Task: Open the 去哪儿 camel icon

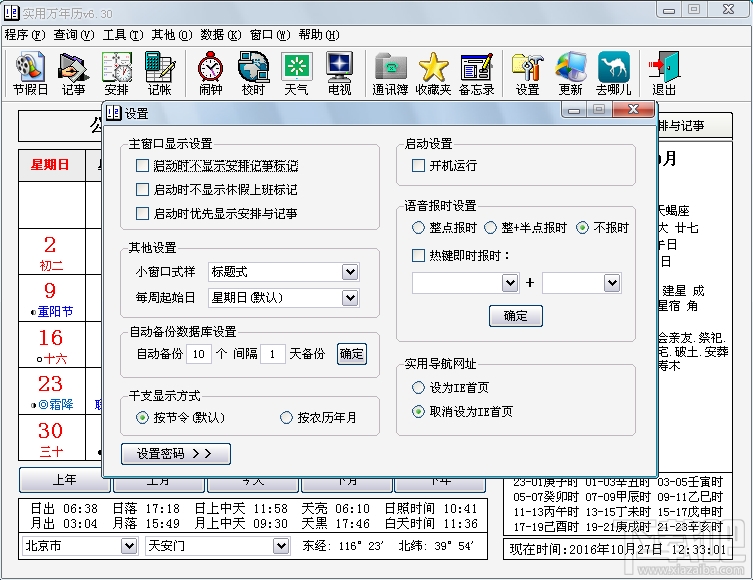Action: [x=613, y=73]
